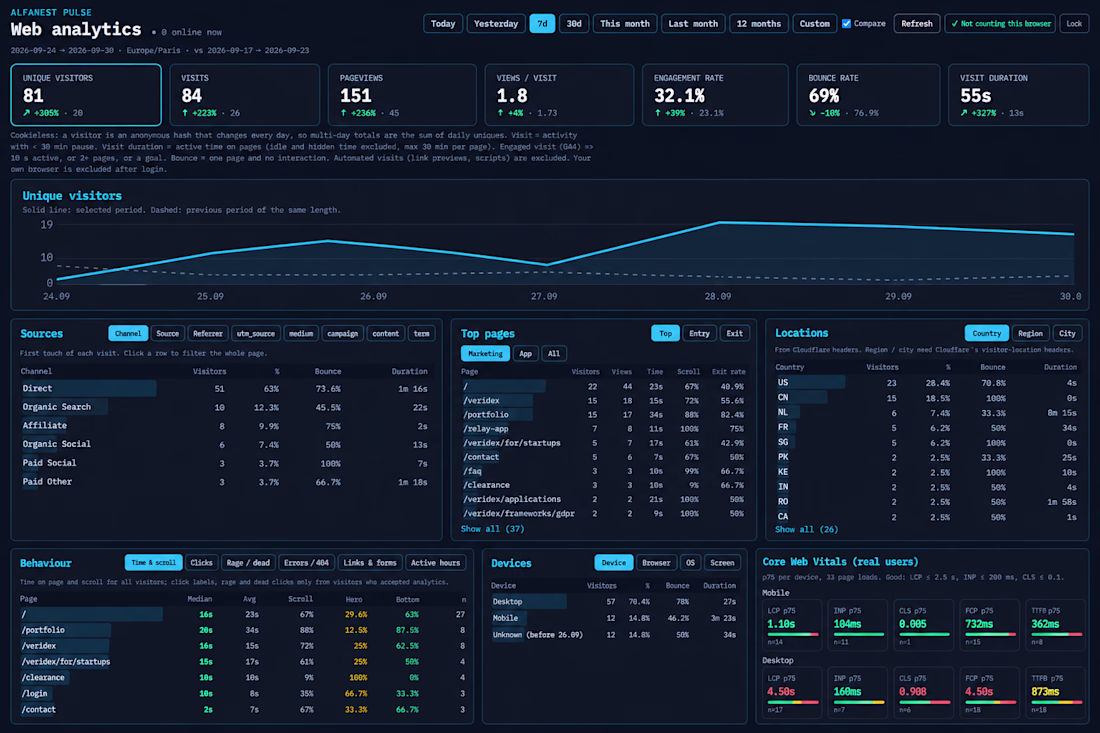The height and width of the screenshot is (733, 1100).
Task: Switch Locations to Region view
Action: coord(1030,333)
